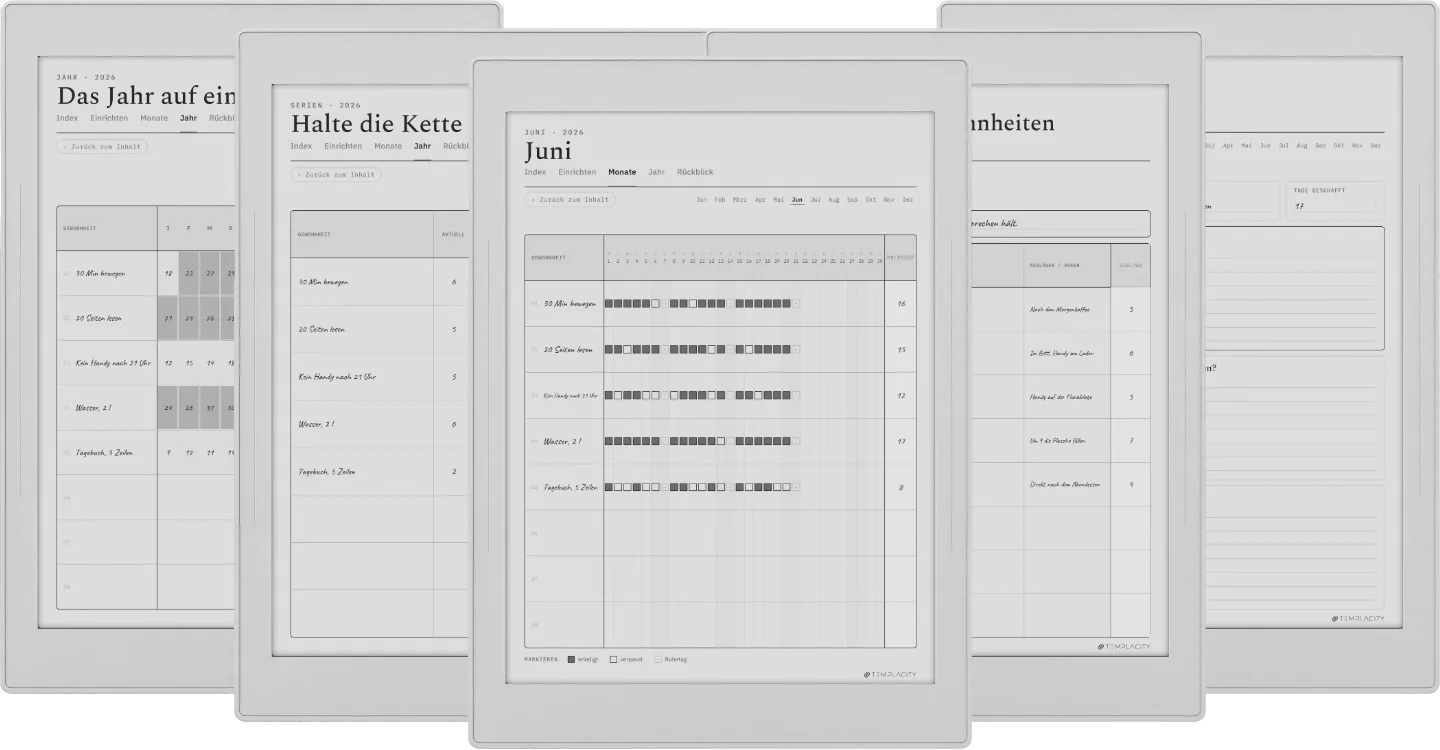Open the Monate tab on 'Halte die Kette' page
1440x750 pixels.
click(x=388, y=146)
